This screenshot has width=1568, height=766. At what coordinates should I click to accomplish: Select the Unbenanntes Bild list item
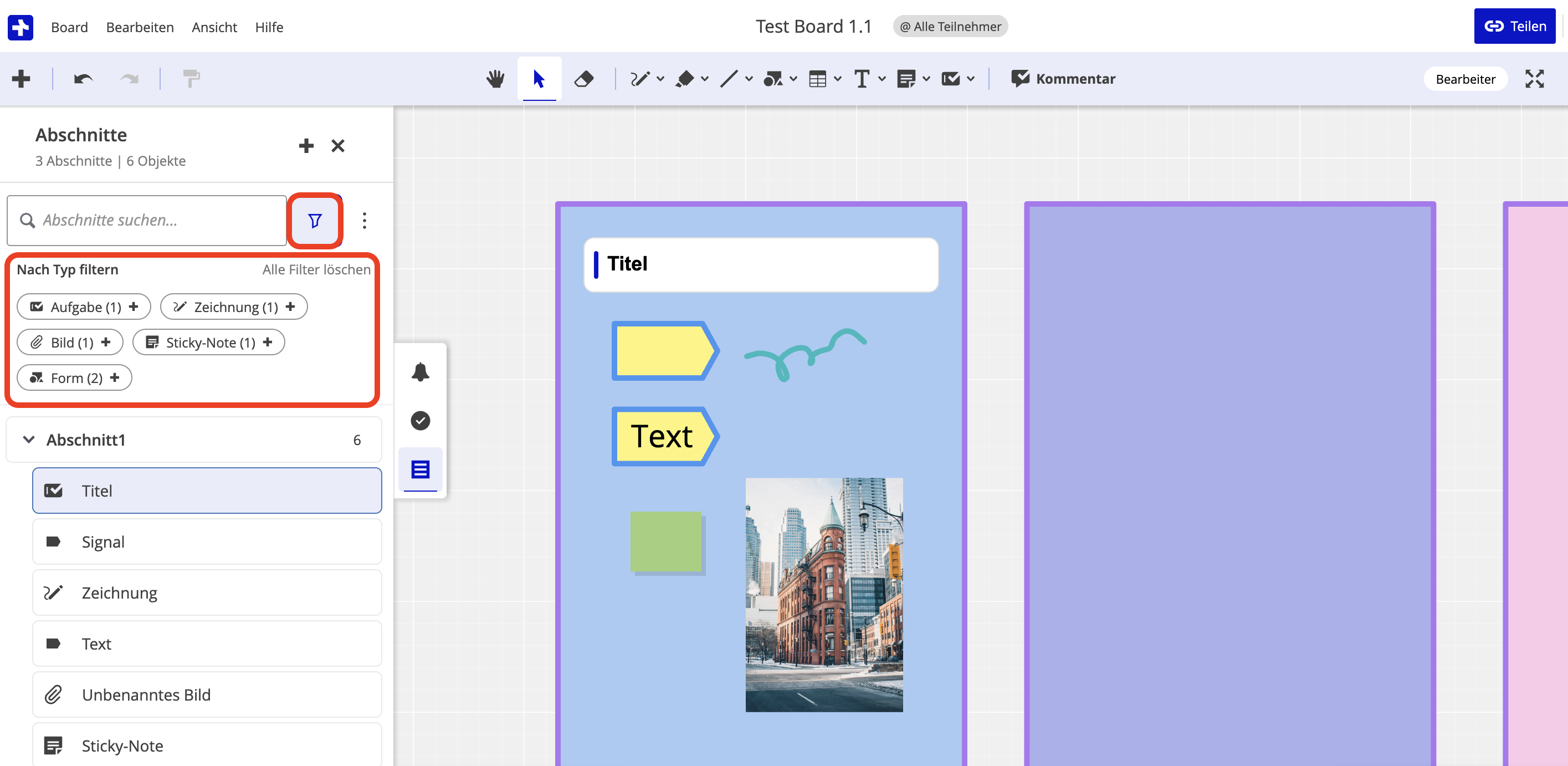pyautogui.click(x=207, y=694)
